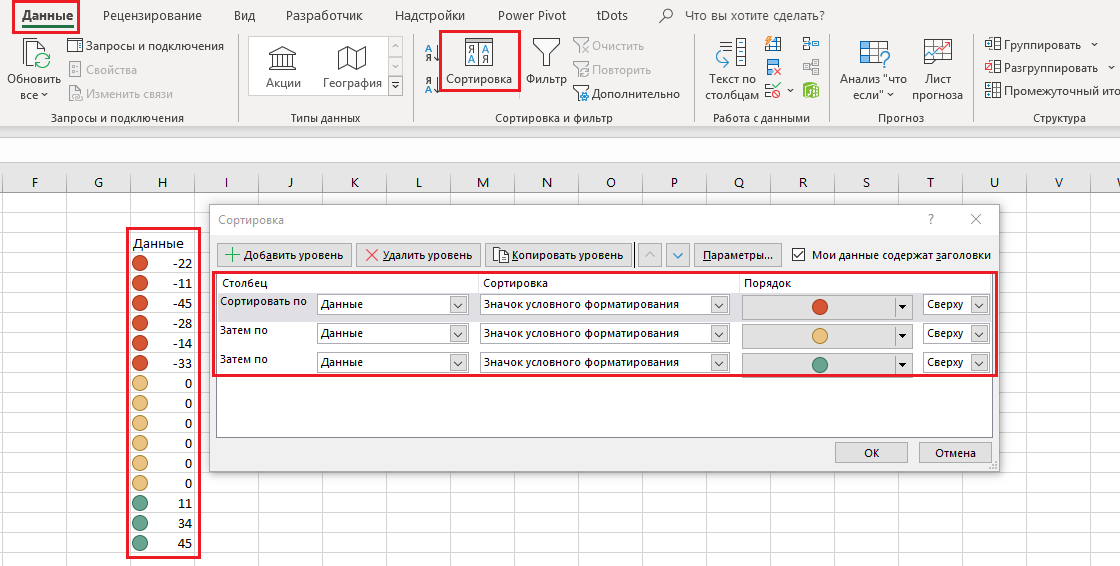Confirm sort with ОК button
Screen dimensions: 1120x566
click(871, 452)
